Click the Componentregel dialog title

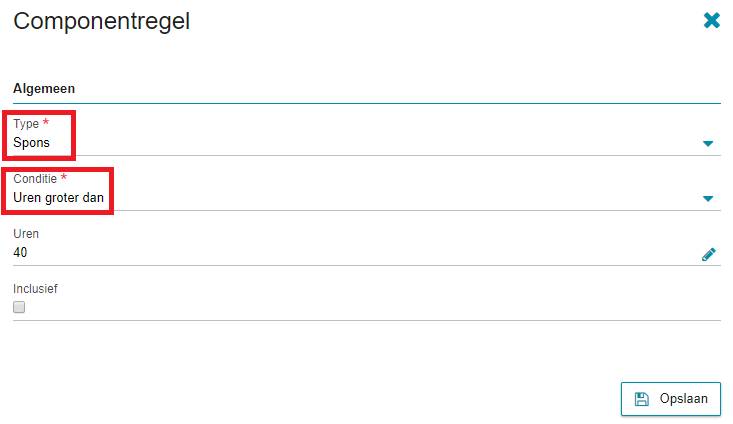click(101, 22)
